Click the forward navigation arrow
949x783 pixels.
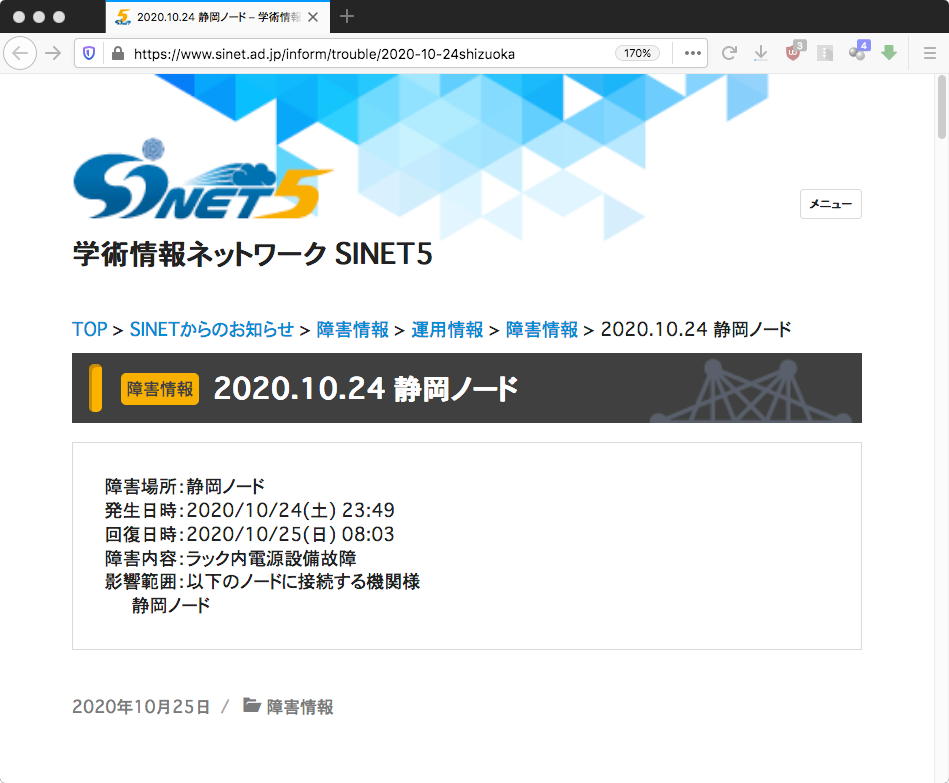[53, 53]
